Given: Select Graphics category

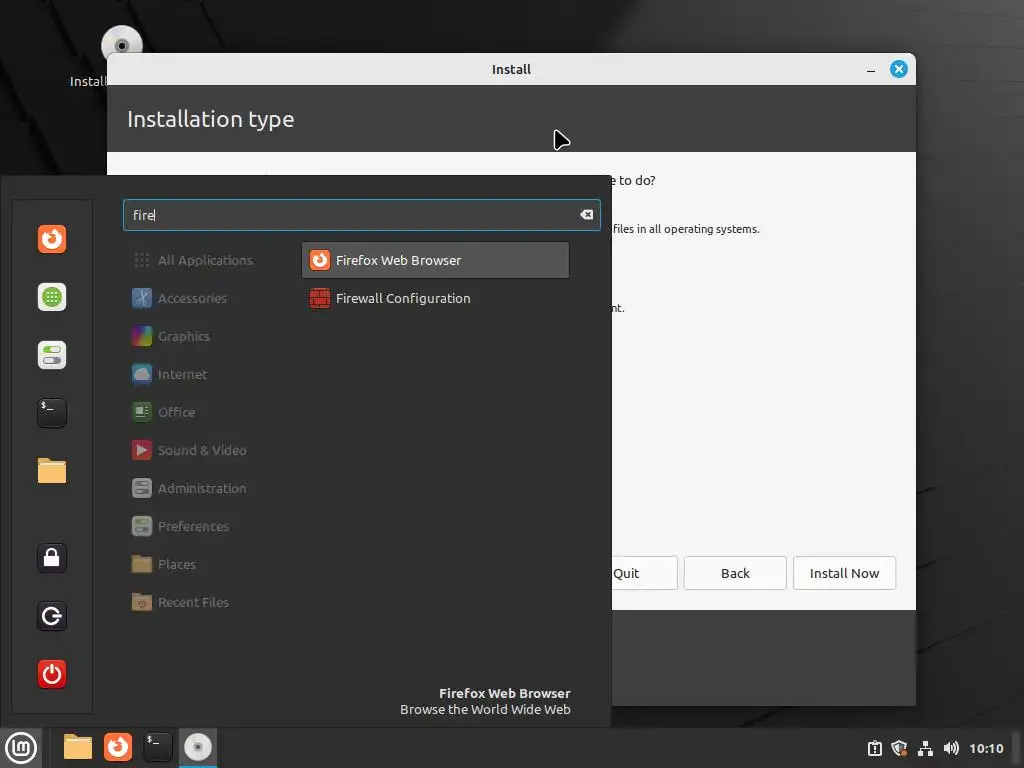Looking at the screenshot, I should coord(171,336).
